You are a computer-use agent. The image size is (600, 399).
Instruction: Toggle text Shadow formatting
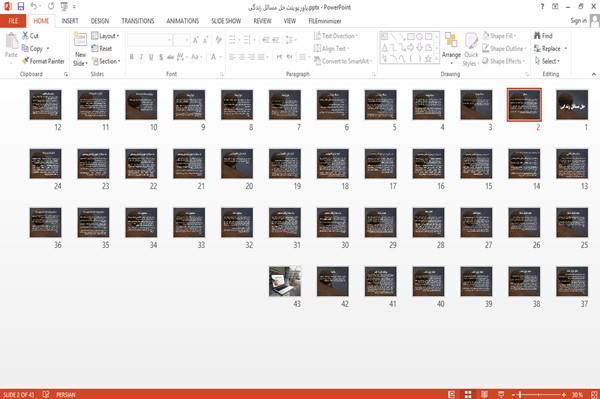161,57
